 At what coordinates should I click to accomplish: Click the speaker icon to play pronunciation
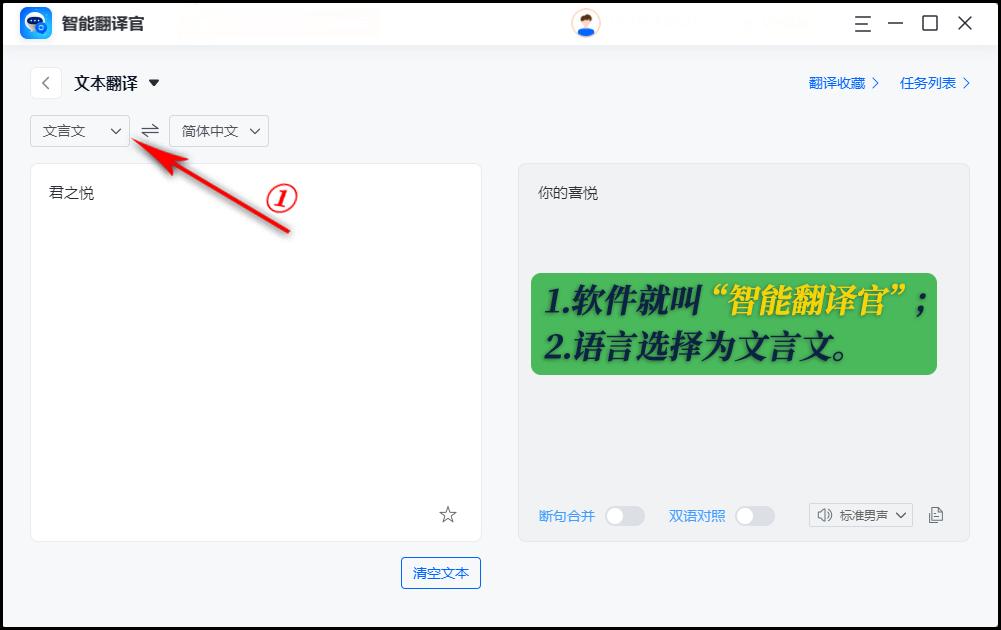click(x=824, y=515)
